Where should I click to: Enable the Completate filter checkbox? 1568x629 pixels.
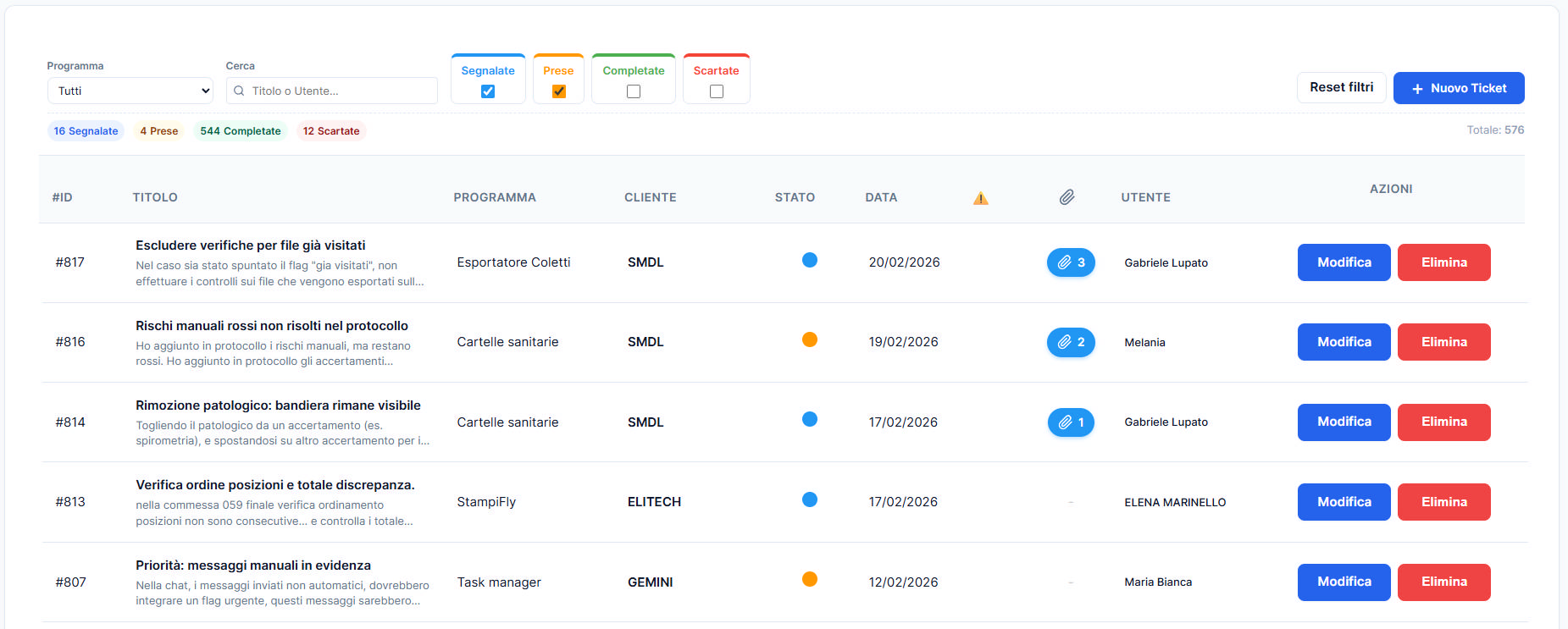pyautogui.click(x=633, y=91)
